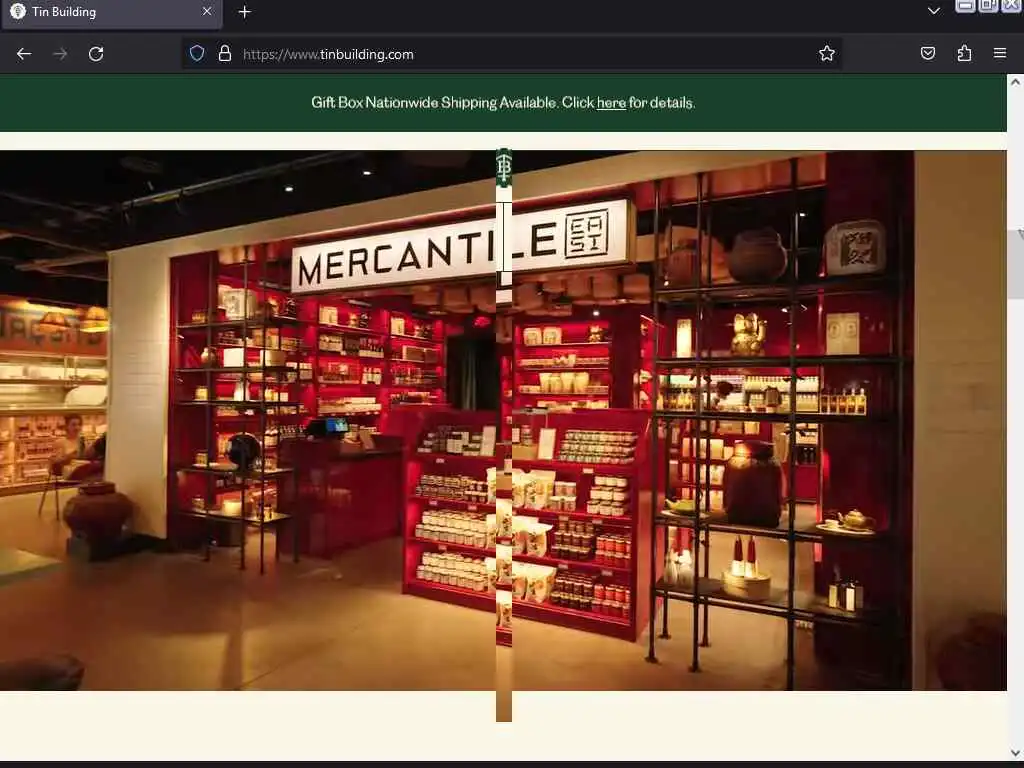Screen dimensions: 1024x768
Task: Follow the 'here' shipping details link
Action: (611, 103)
